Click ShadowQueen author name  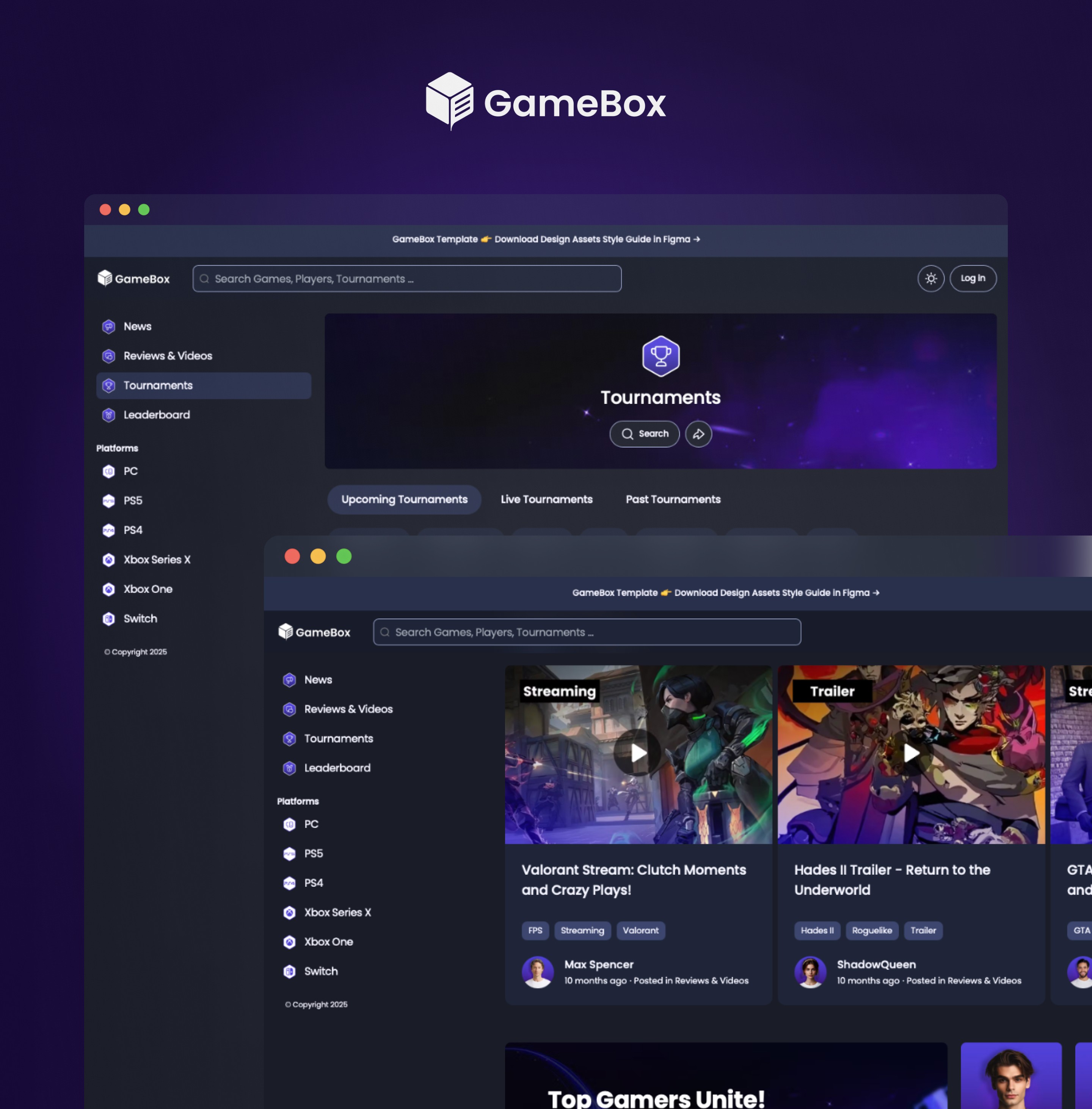(x=876, y=964)
